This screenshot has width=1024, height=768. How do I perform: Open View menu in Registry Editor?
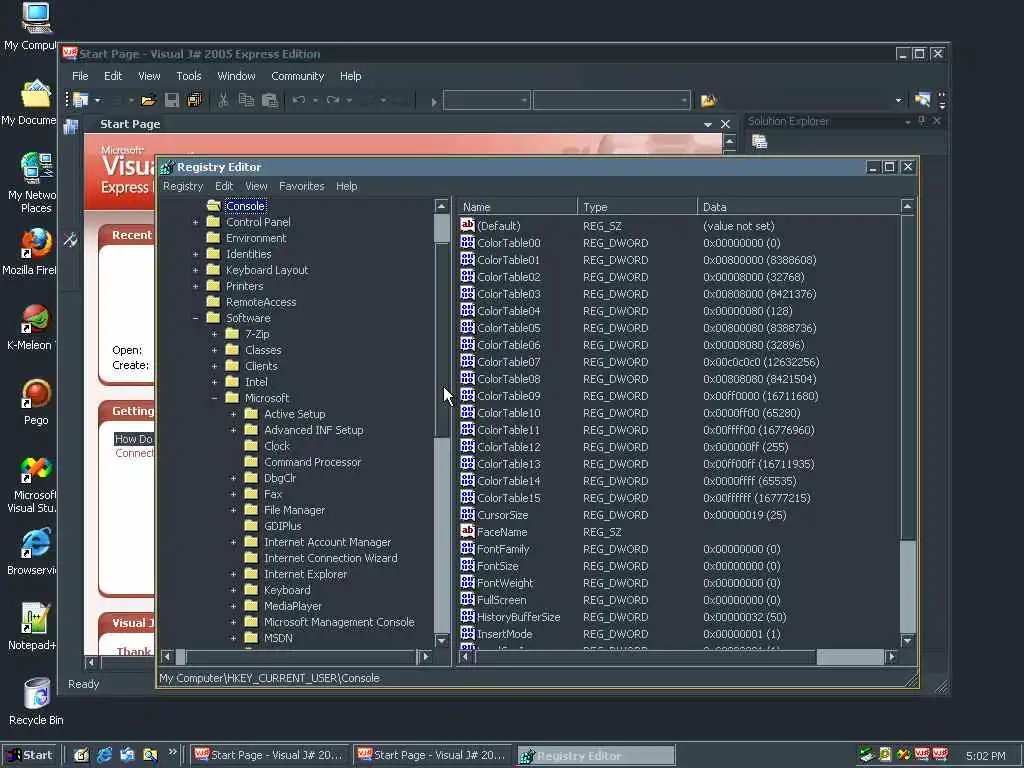point(256,186)
